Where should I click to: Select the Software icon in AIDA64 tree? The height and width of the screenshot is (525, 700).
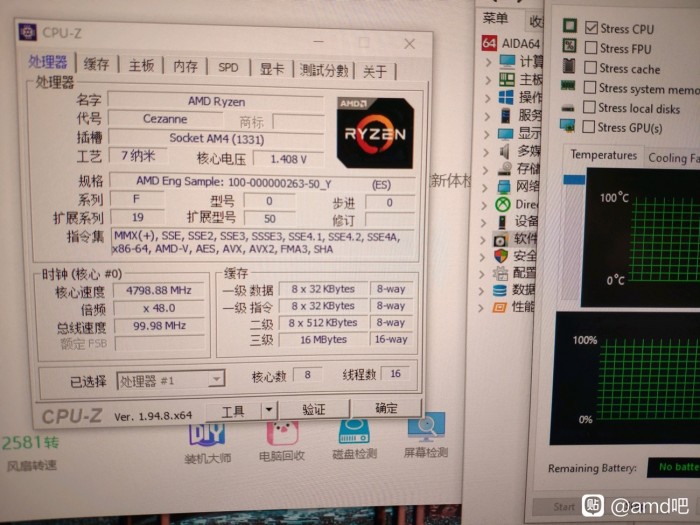tap(500, 240)
